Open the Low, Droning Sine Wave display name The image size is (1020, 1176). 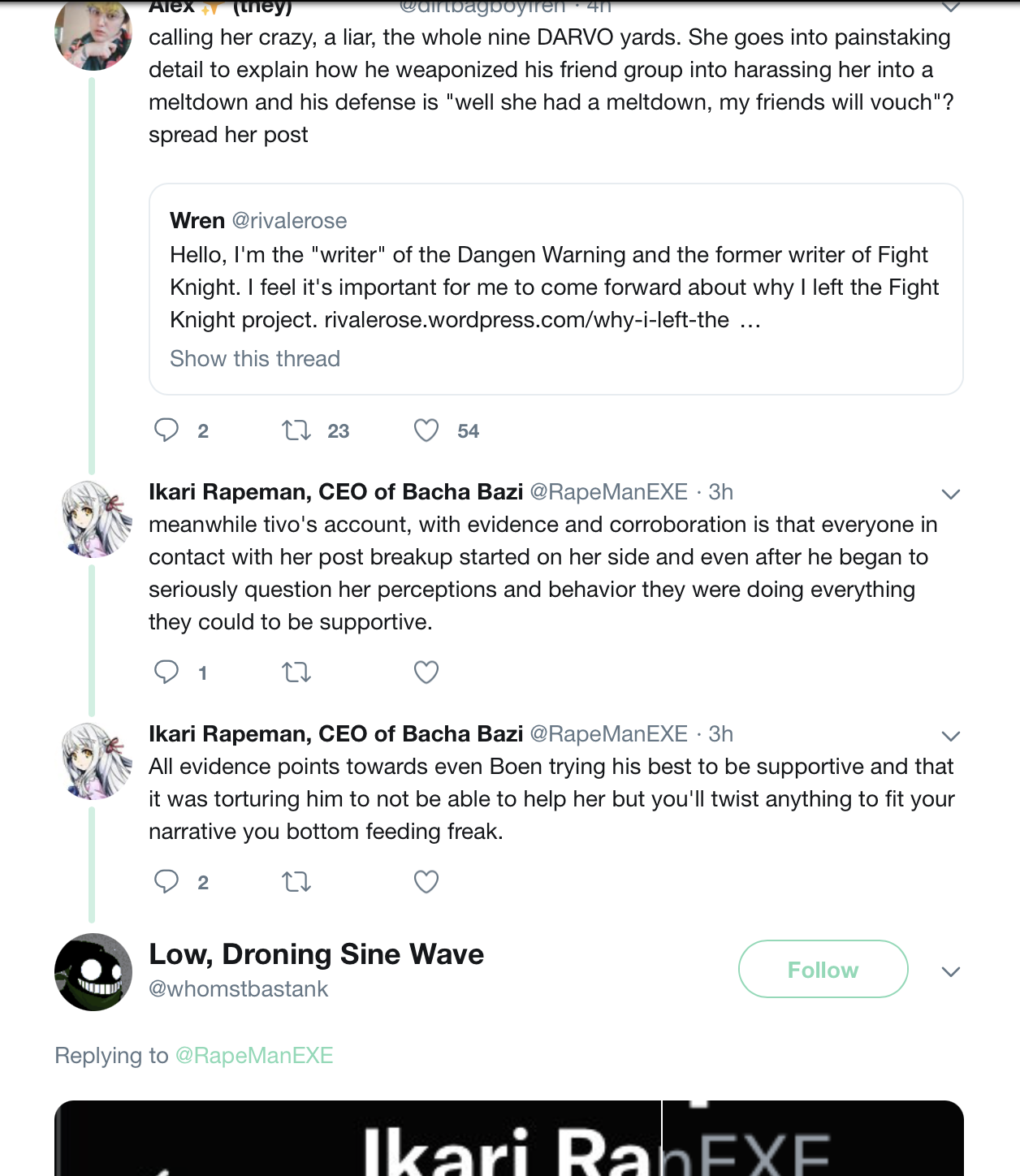point(316,954)
